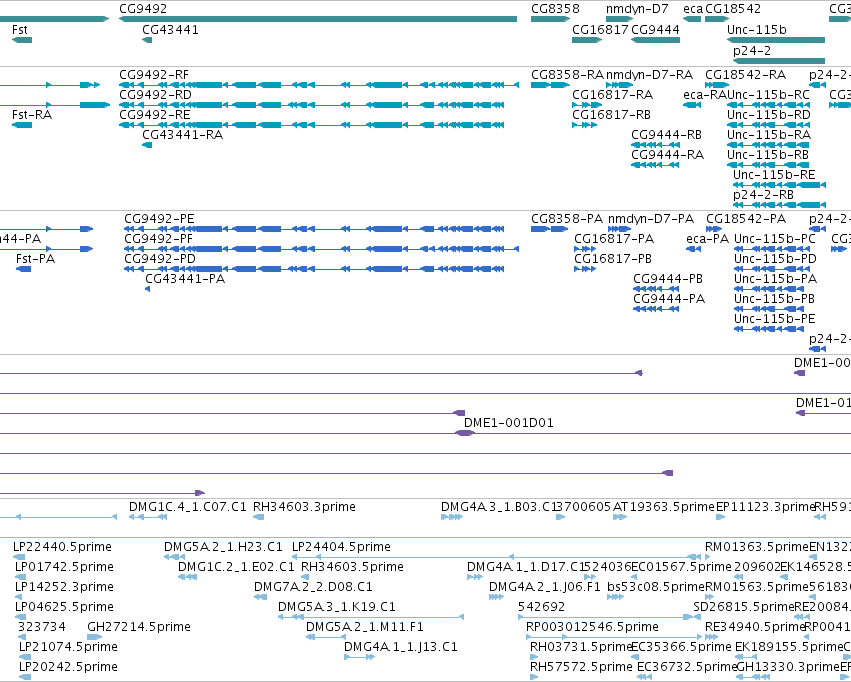Screen dimensions: 851x682
Task: Select the CG9444 gene label
Action: 655,30
